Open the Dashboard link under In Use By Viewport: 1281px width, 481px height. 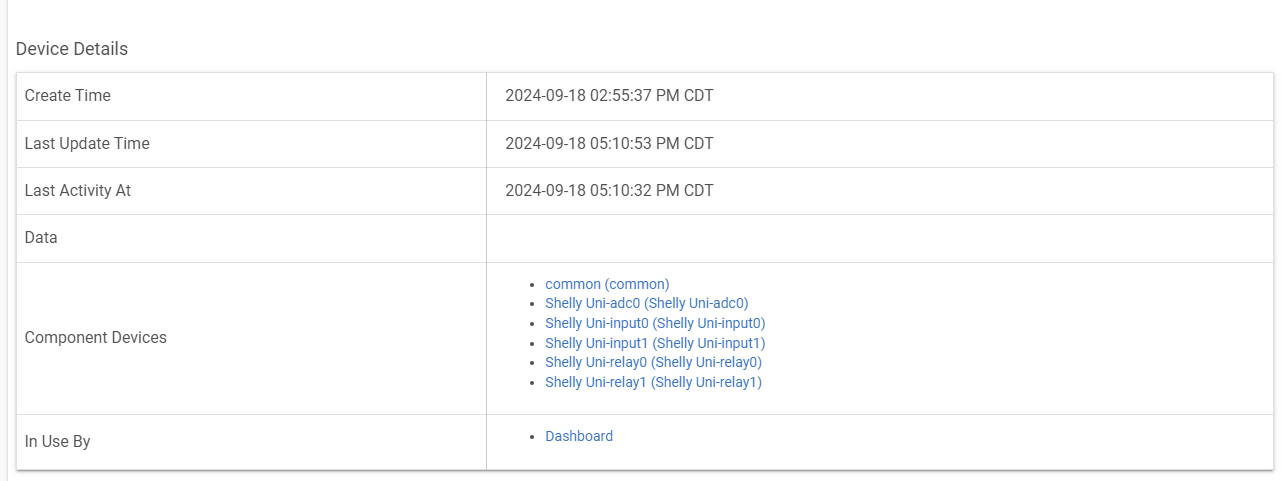coord(579,436)
